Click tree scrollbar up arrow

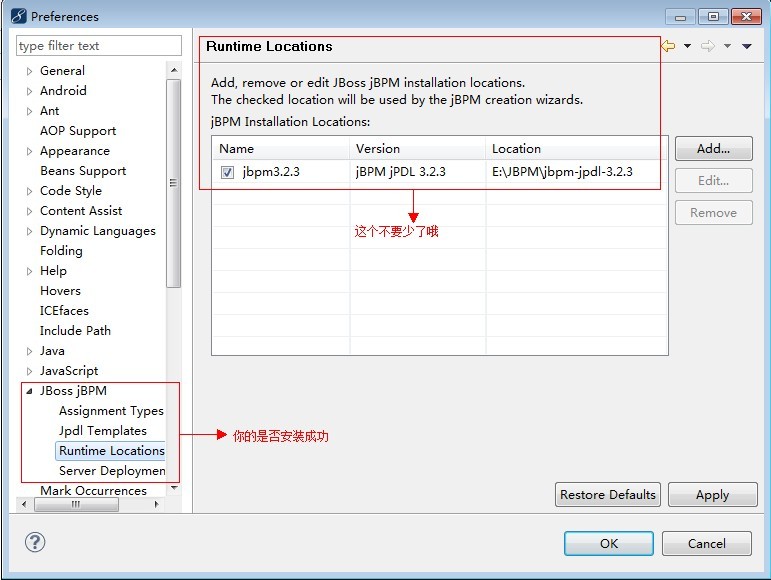point(174,70)
